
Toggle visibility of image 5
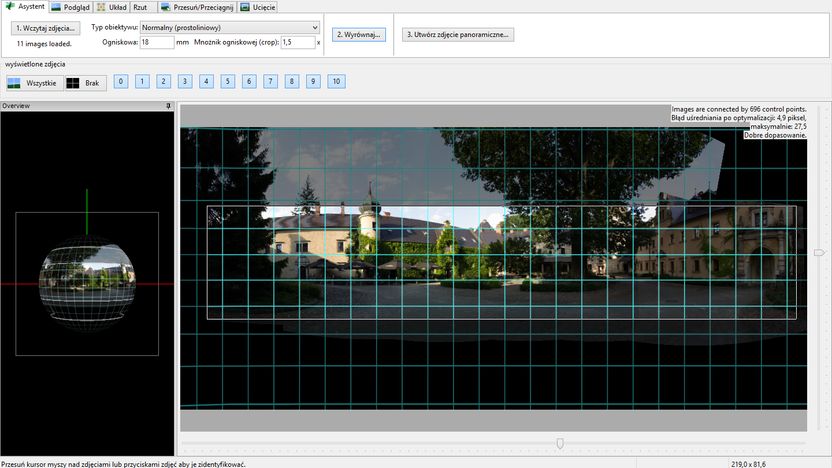[228, 81]
